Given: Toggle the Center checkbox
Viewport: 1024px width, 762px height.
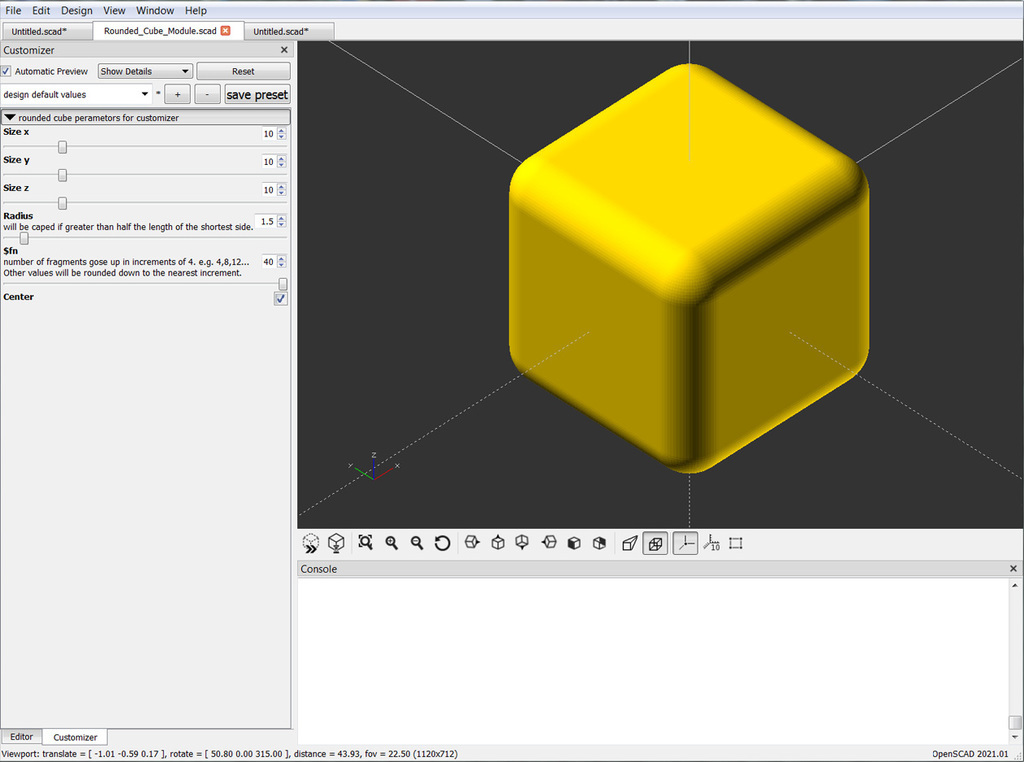Looking at the screenshot, I should coord(280,298).
